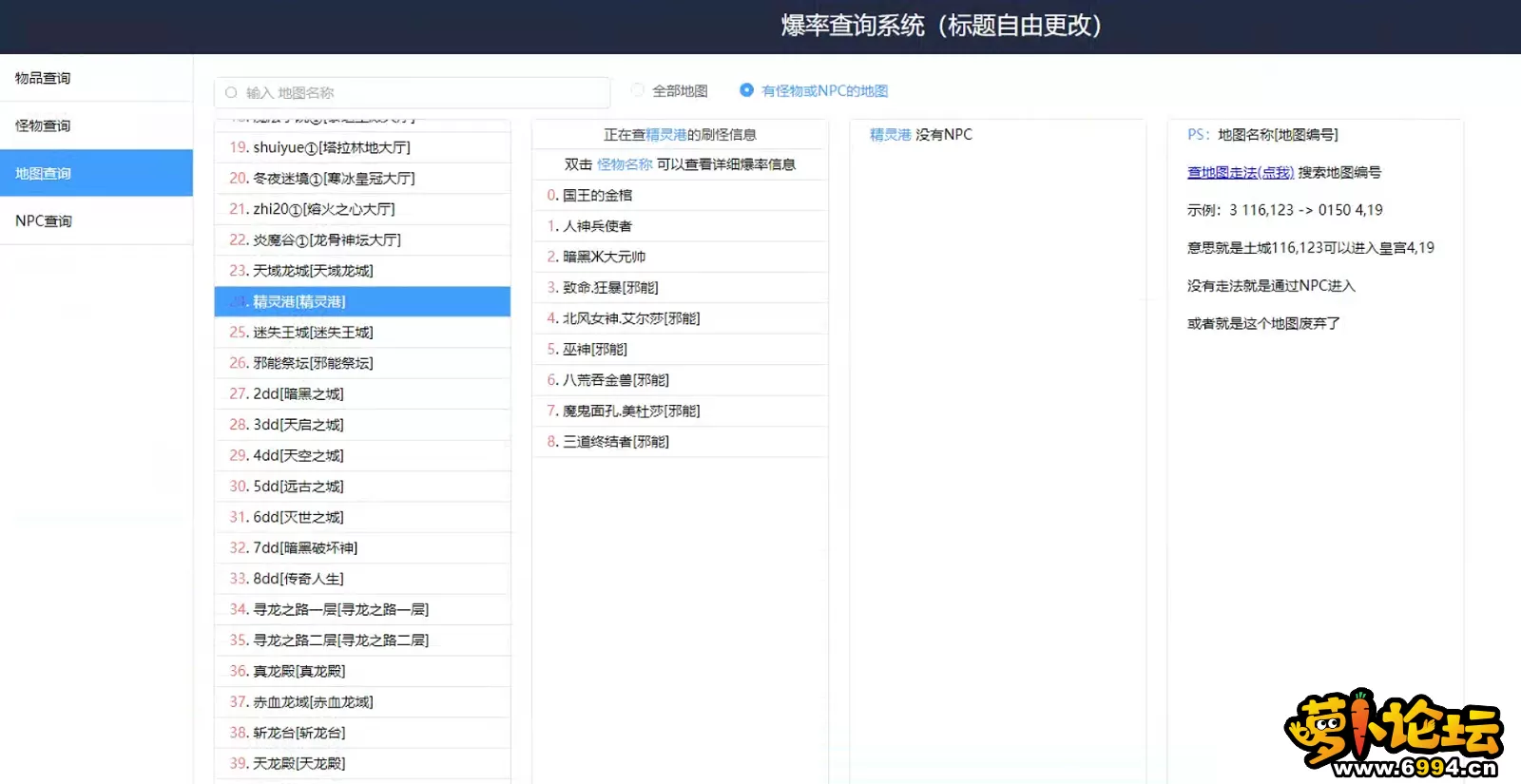The width and height of the screenshot is (1521, 784).
Task: Open the NPC查询 sidebar menu
Action: click(x=96, y=220)
